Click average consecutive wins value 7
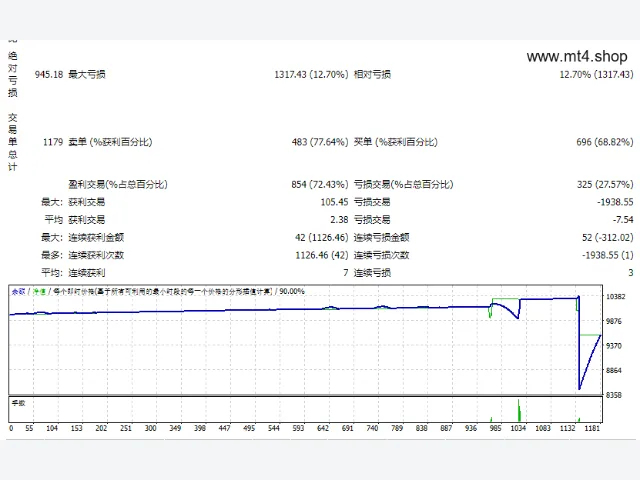 346,273
